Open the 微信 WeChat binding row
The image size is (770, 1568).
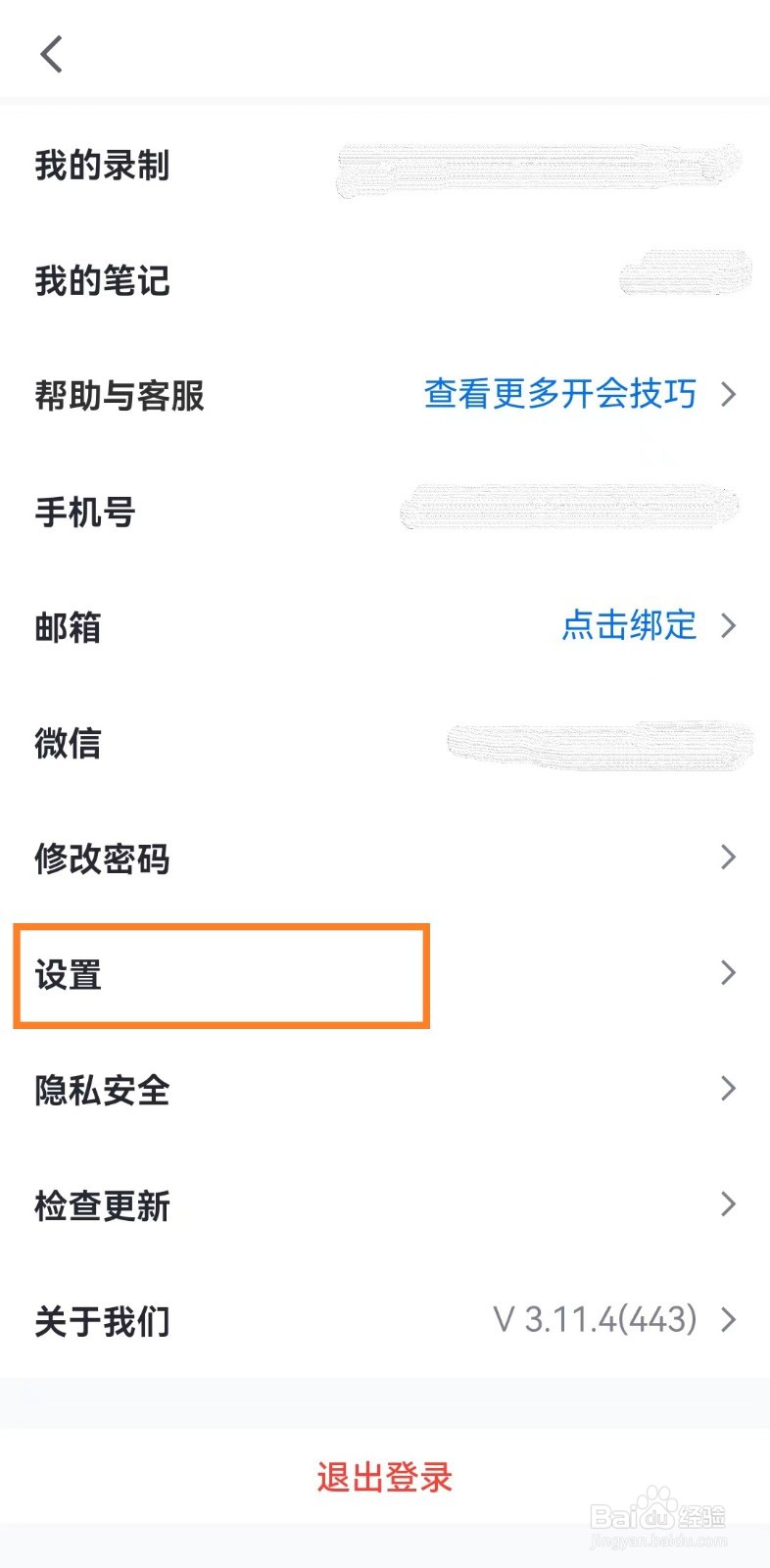pyautogui.click(x=67, y=743)
